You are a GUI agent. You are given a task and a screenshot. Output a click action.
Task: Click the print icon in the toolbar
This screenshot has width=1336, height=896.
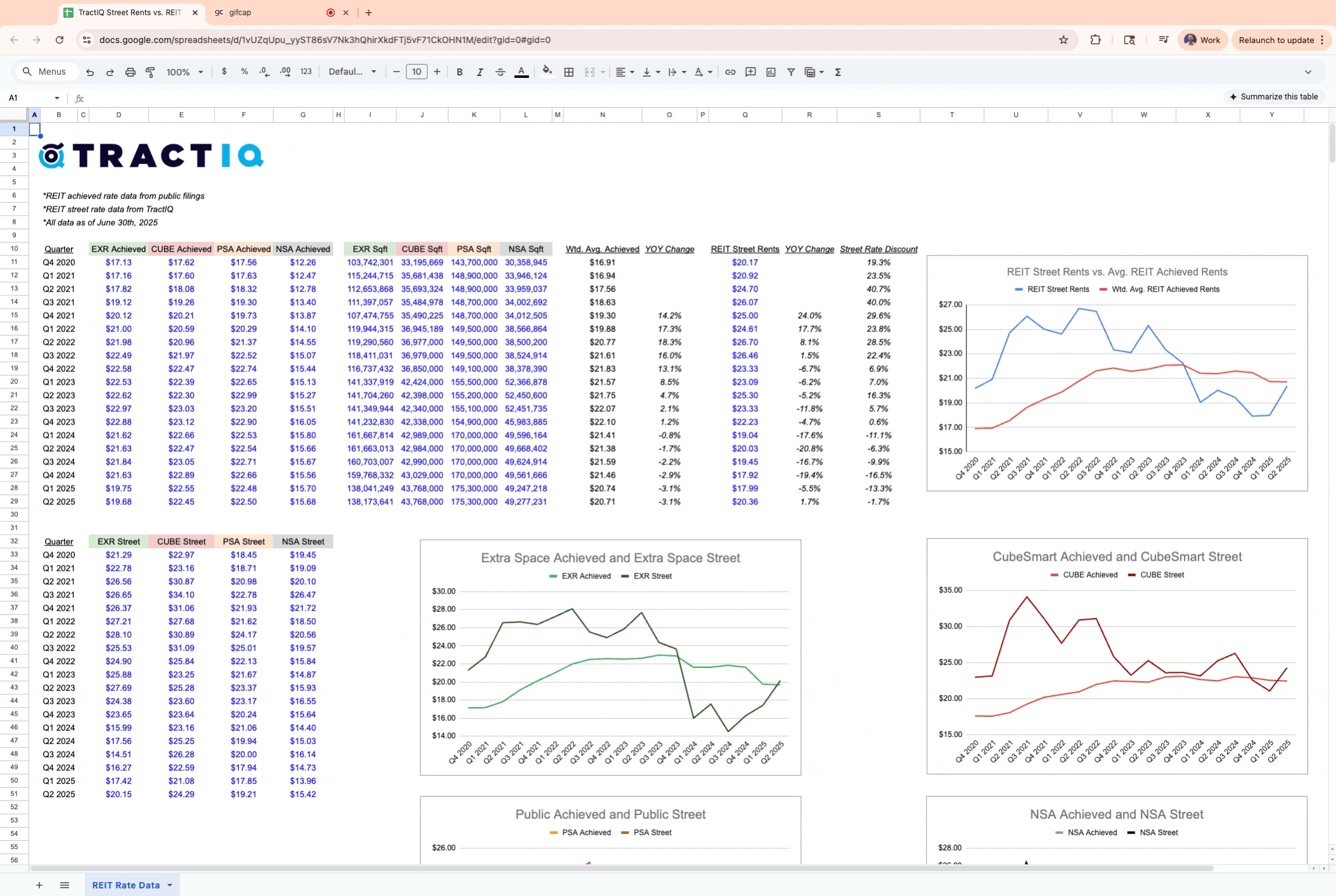pyautogui.click(x=130, y=72)
